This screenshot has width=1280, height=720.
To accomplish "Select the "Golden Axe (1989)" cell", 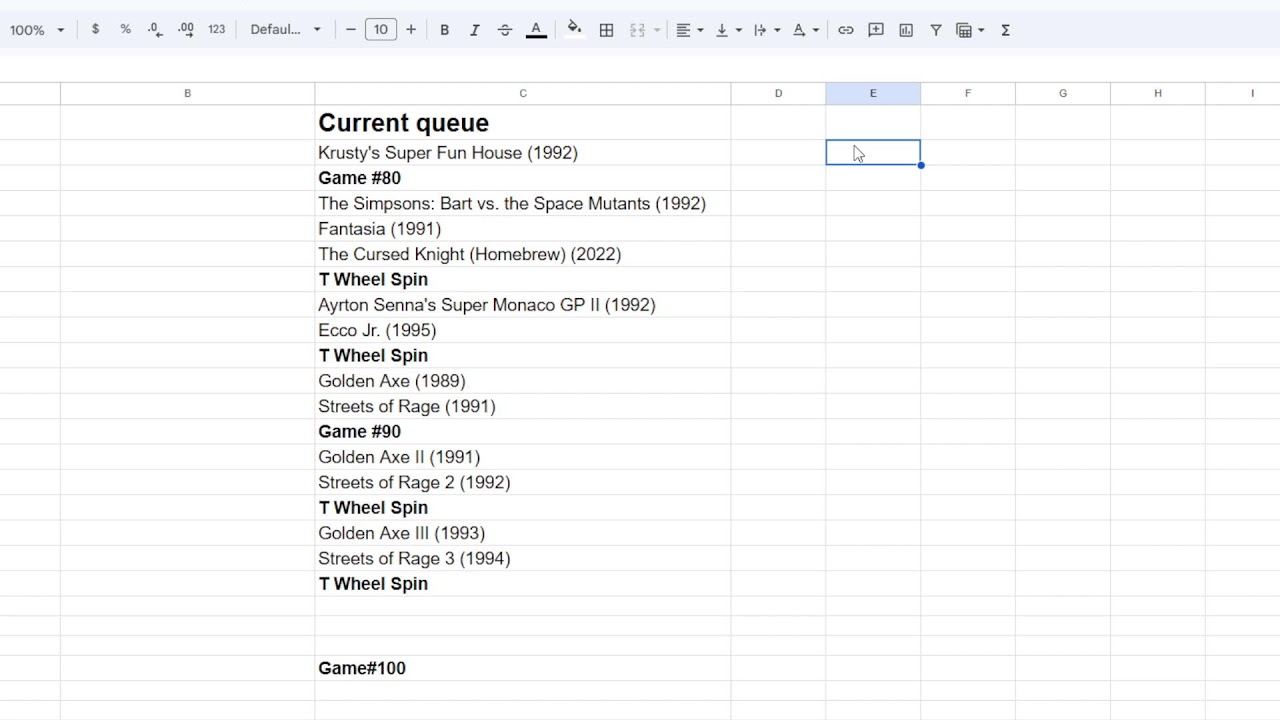I will (523, 381).
